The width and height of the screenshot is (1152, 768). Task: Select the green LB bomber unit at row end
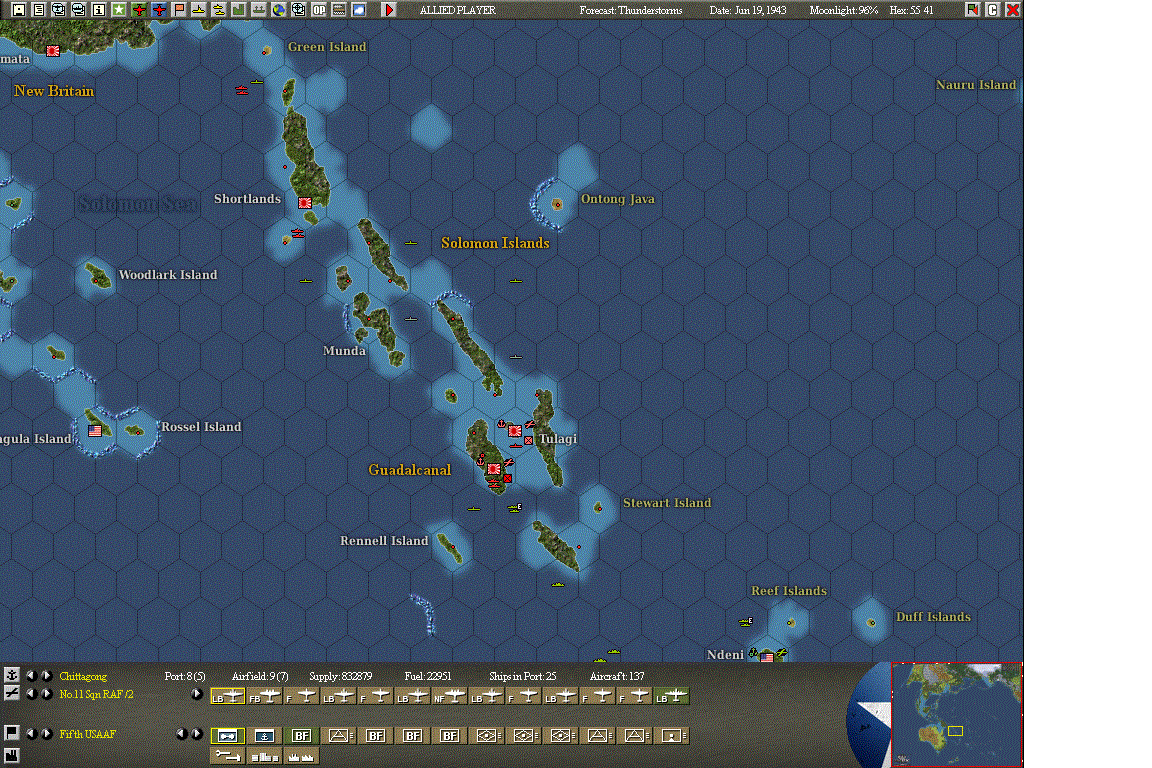click(672, 696)
